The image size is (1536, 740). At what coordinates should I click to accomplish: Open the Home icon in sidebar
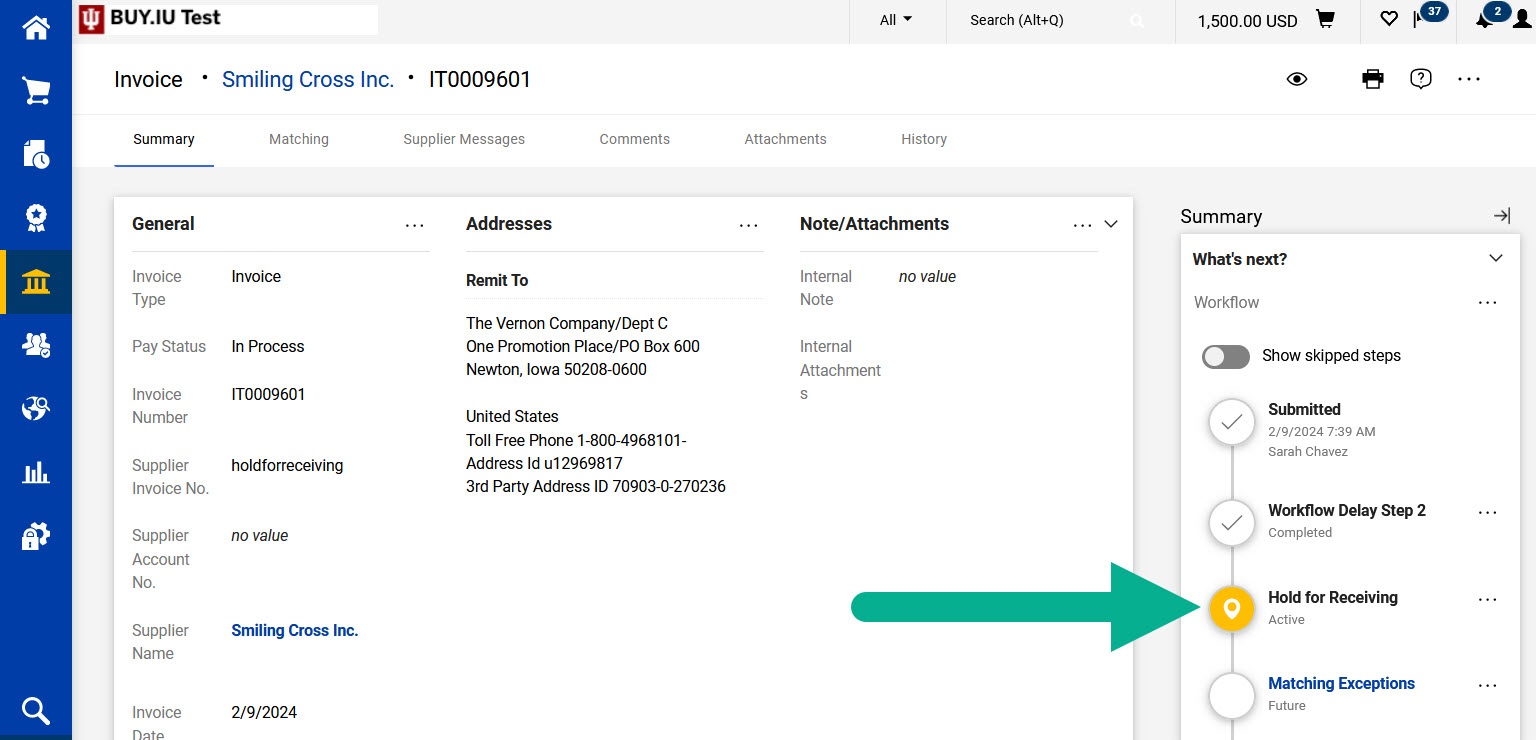36,28
